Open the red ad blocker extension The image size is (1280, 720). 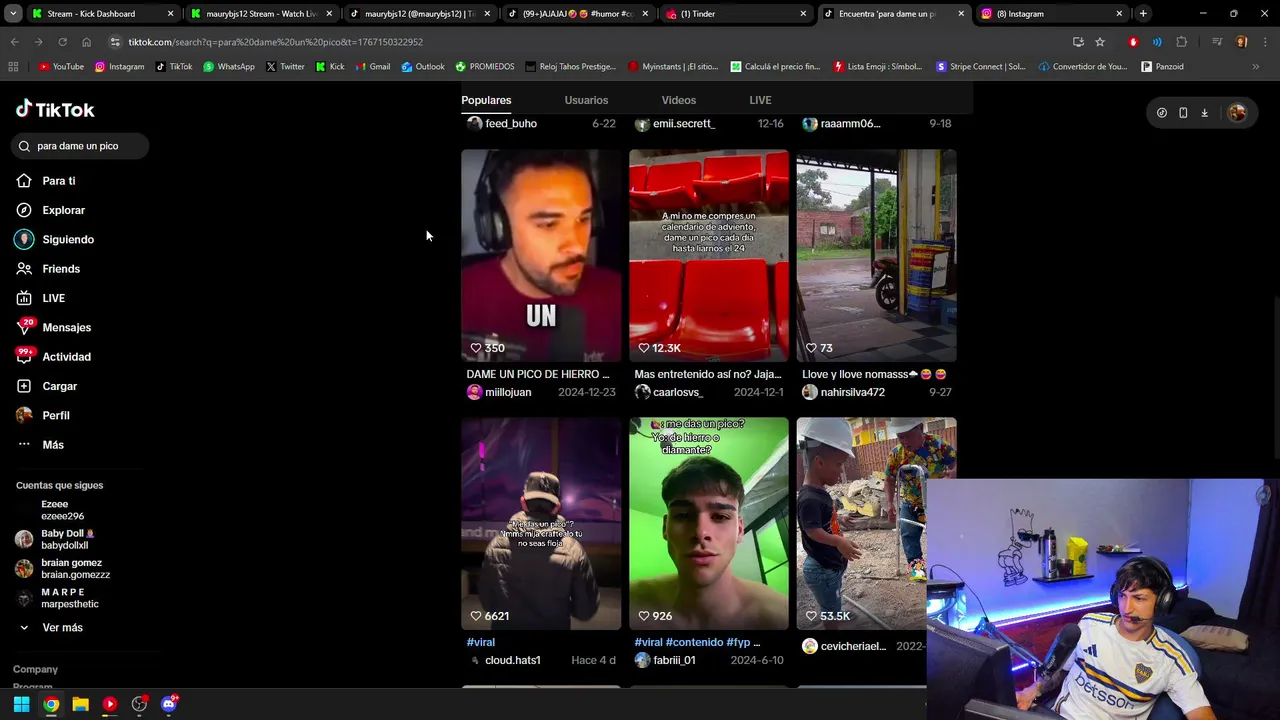pyautogui.click(x=1133, y=42)
